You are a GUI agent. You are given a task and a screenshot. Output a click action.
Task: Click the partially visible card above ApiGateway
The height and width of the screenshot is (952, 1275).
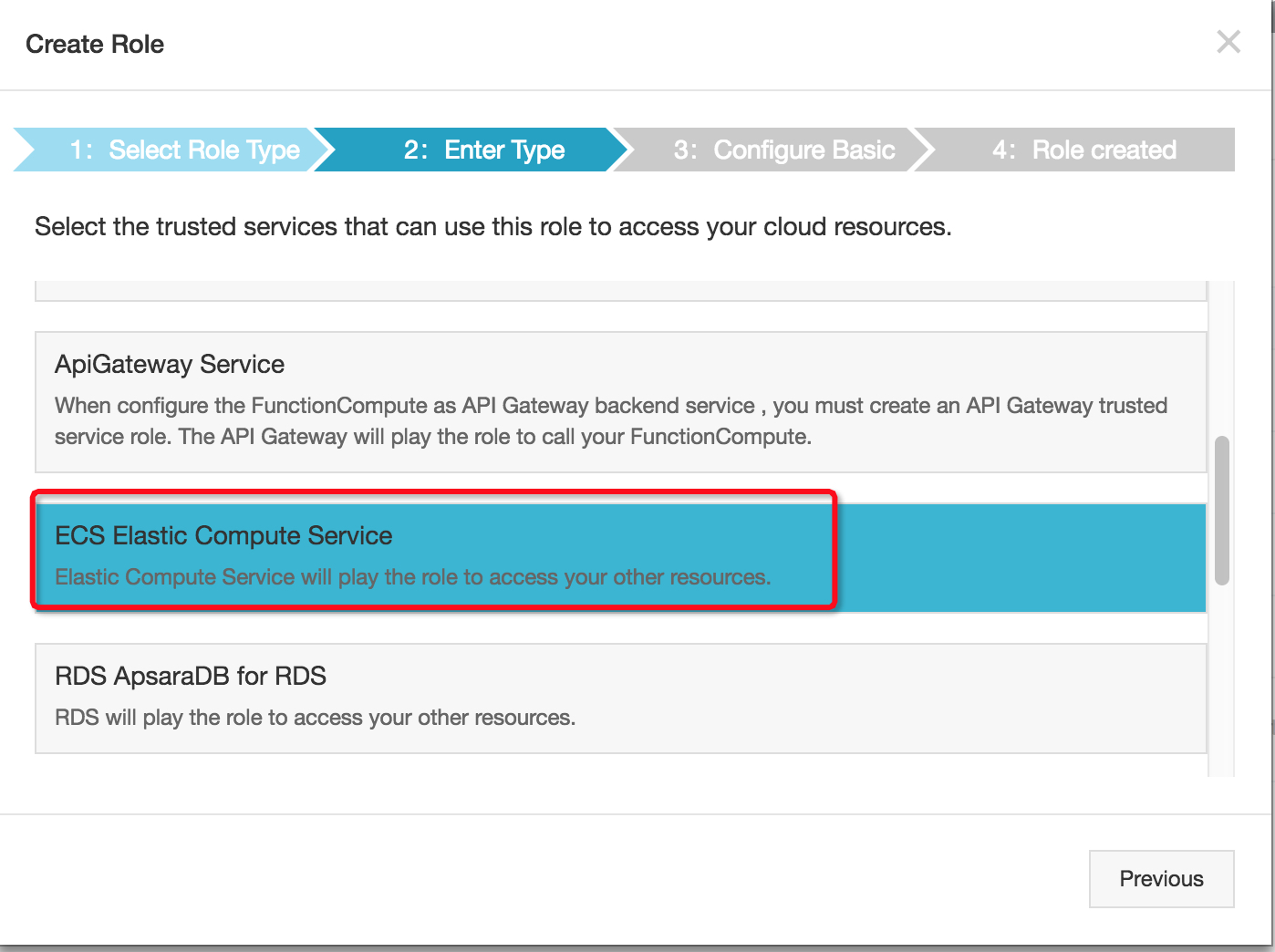[x=620, y=291]
